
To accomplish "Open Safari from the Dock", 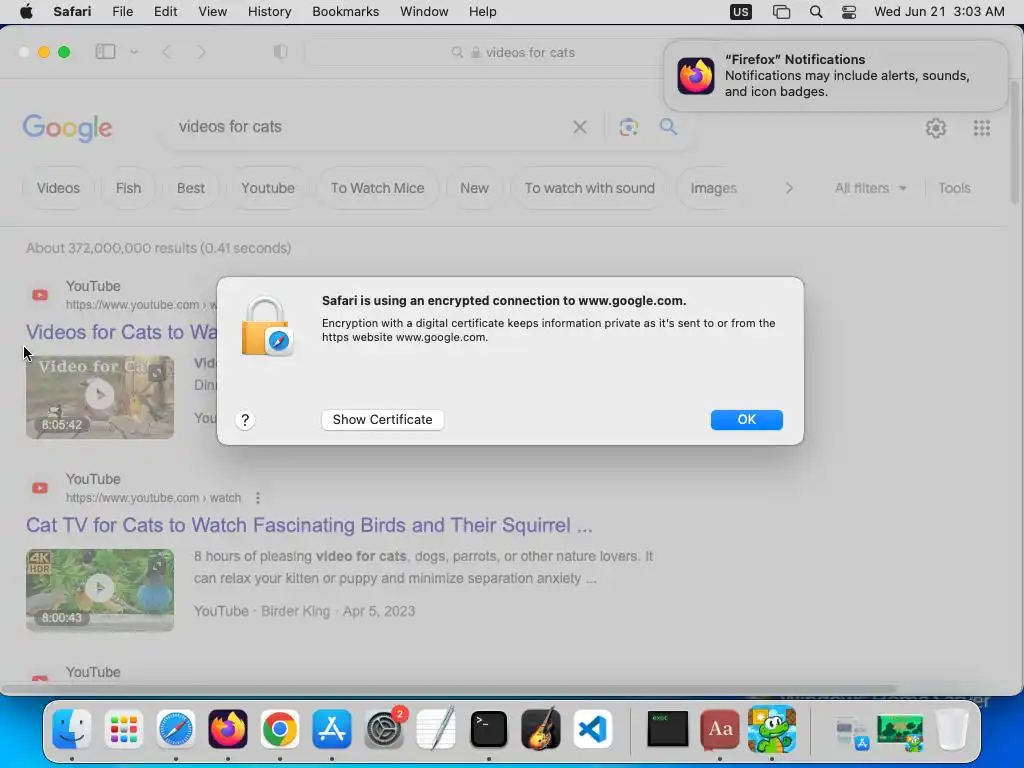I will (x=176, y=729).
